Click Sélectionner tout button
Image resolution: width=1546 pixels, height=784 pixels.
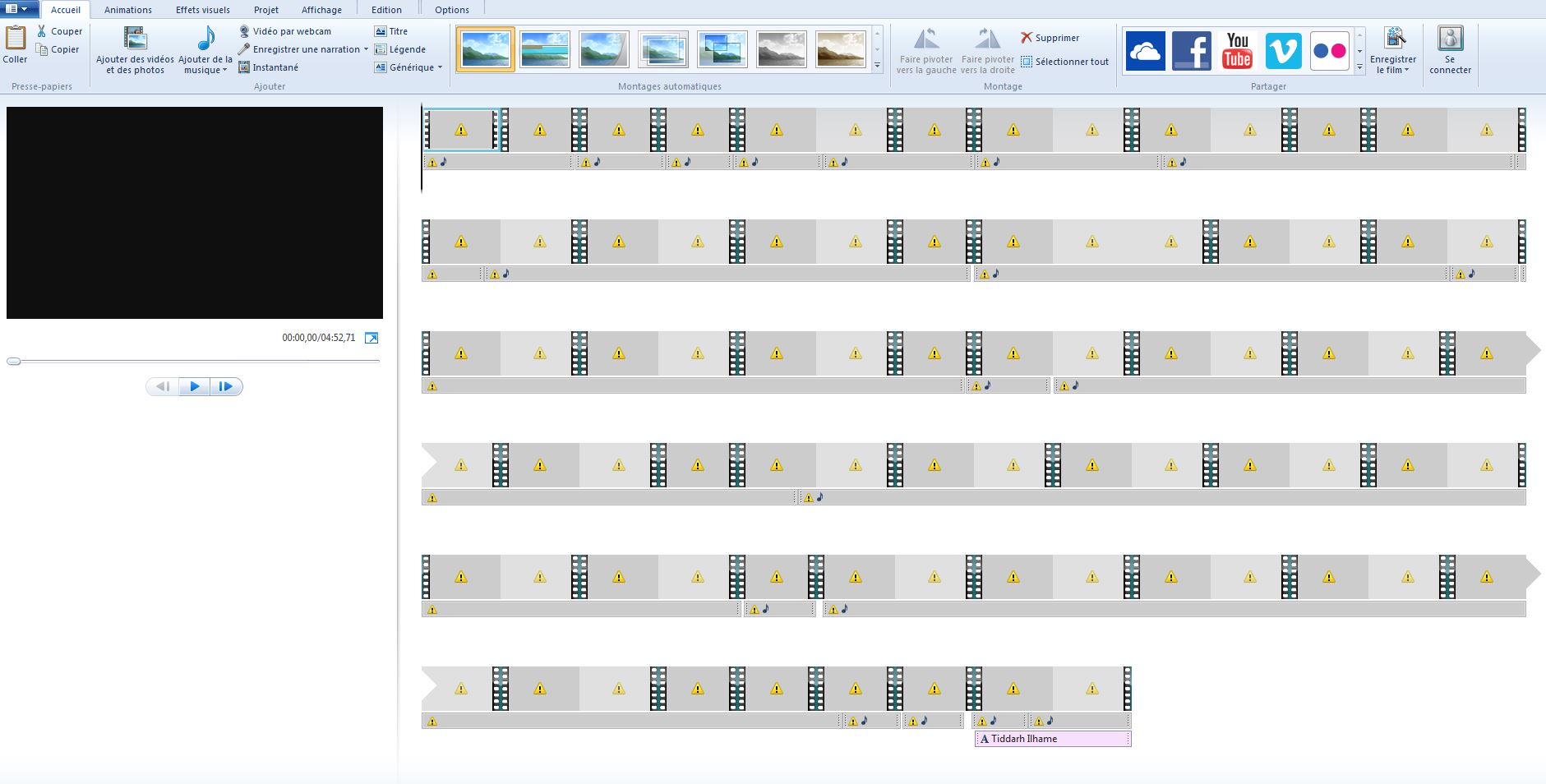tap(1064, 62)
